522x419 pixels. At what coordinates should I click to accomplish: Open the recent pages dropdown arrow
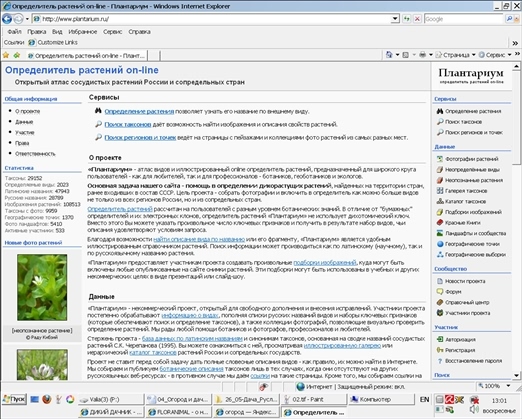point(27,19)
